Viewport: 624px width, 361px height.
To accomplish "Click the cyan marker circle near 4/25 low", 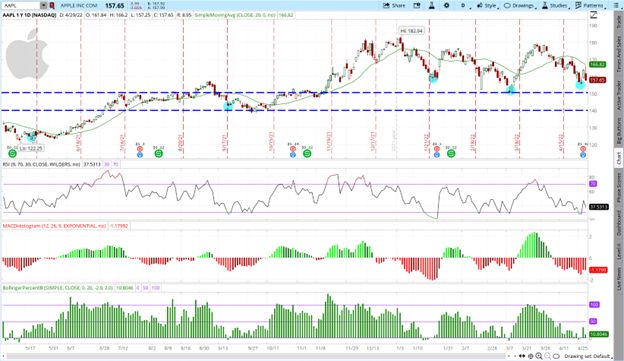I will point(580,84).
